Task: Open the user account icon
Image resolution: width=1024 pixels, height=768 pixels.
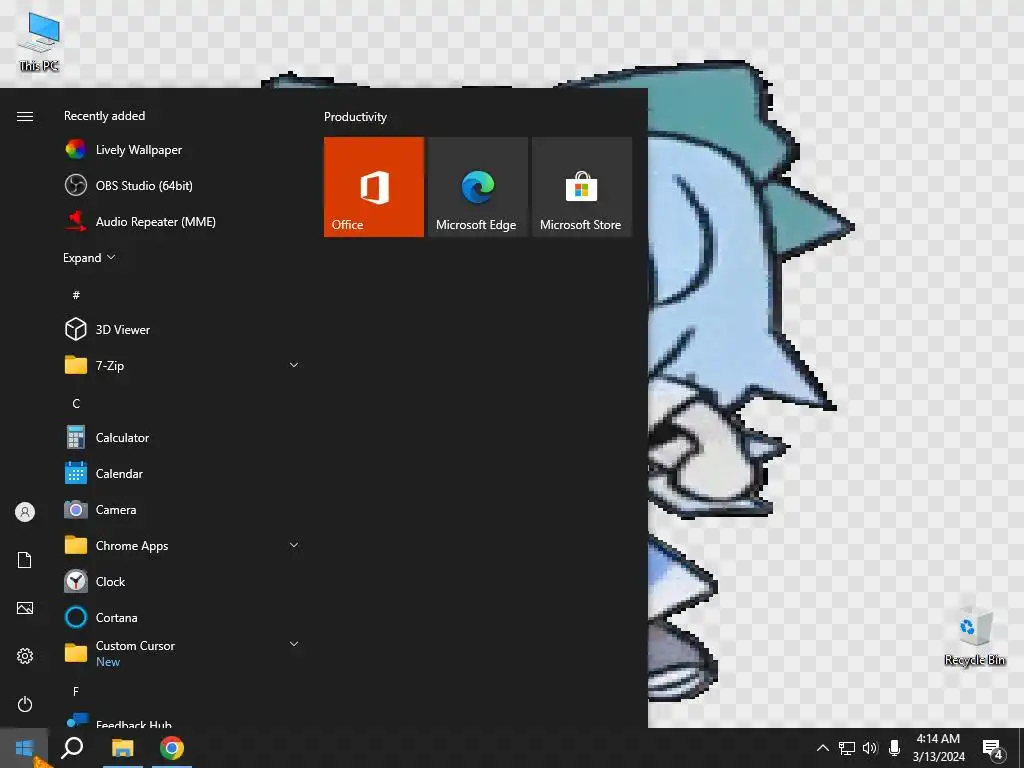Action: [25, 512]
